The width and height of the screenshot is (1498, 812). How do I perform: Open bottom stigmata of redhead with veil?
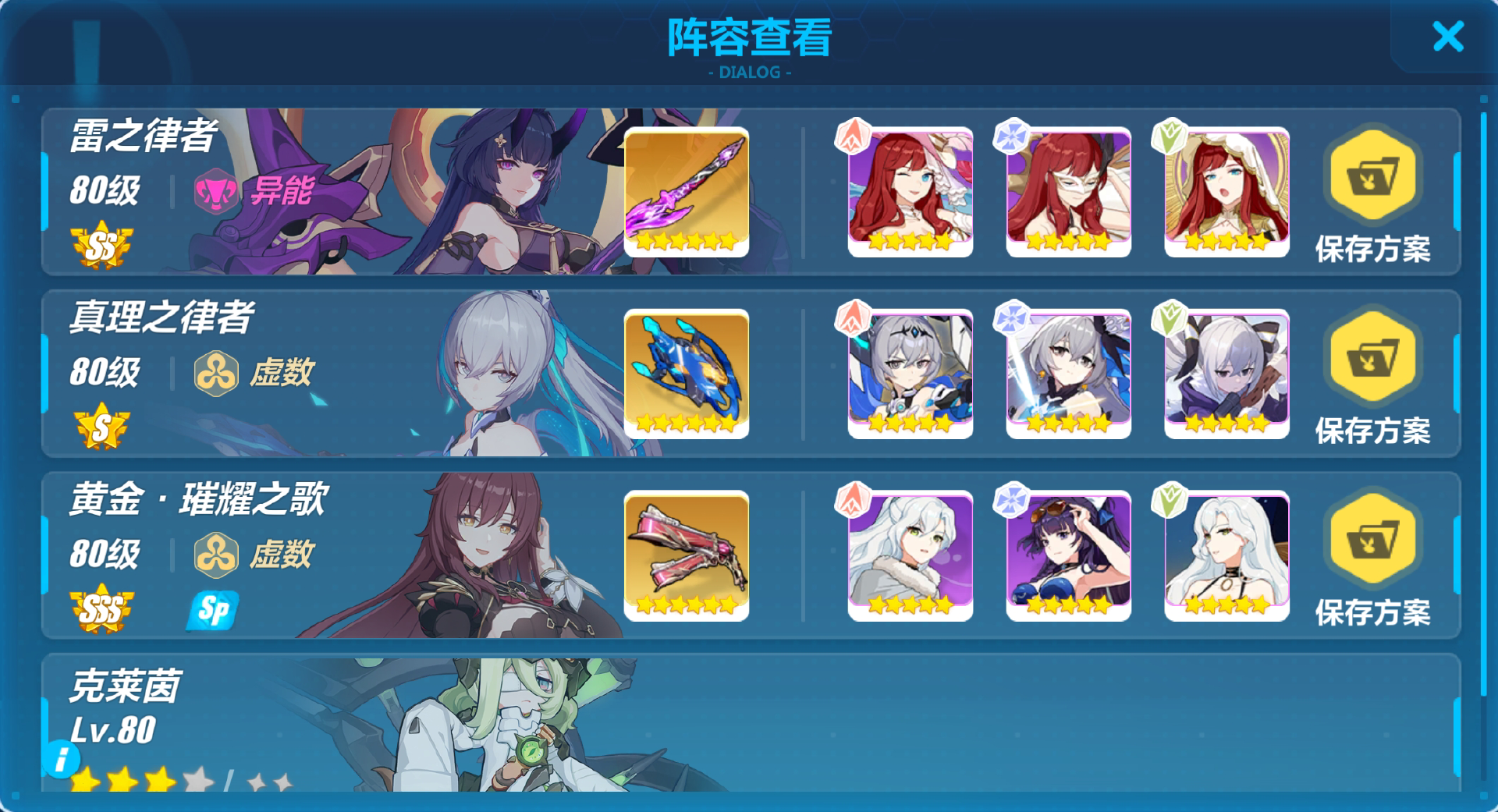(x=1226, y=192)
